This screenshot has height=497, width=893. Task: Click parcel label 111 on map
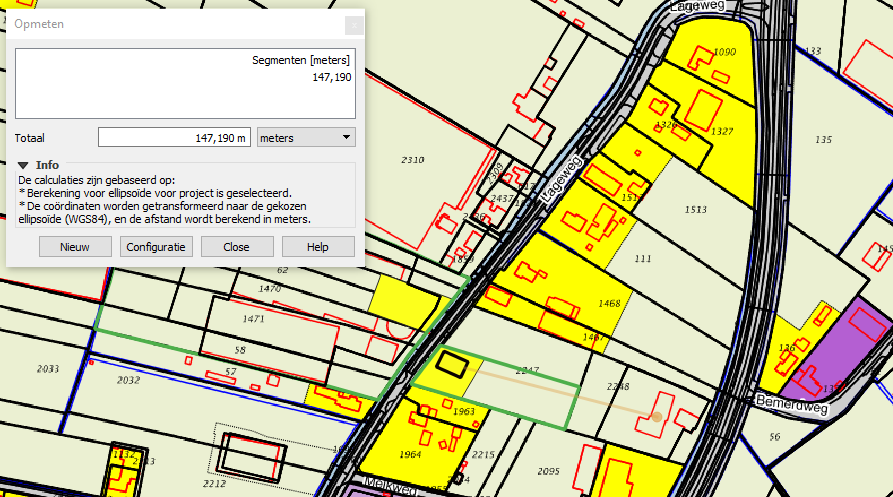(642, 258)
